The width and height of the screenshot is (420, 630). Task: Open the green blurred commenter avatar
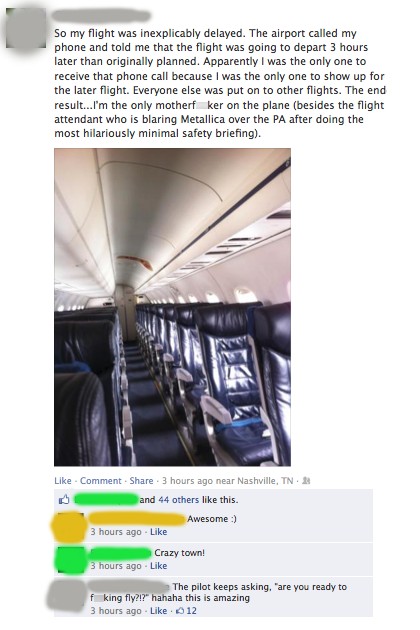click(71, 560)
